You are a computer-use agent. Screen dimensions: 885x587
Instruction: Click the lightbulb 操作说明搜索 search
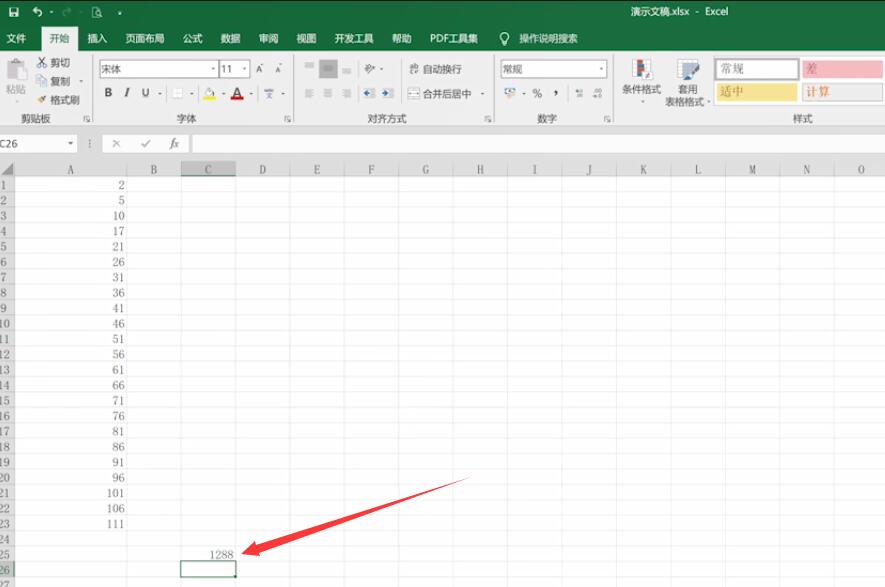538,38
